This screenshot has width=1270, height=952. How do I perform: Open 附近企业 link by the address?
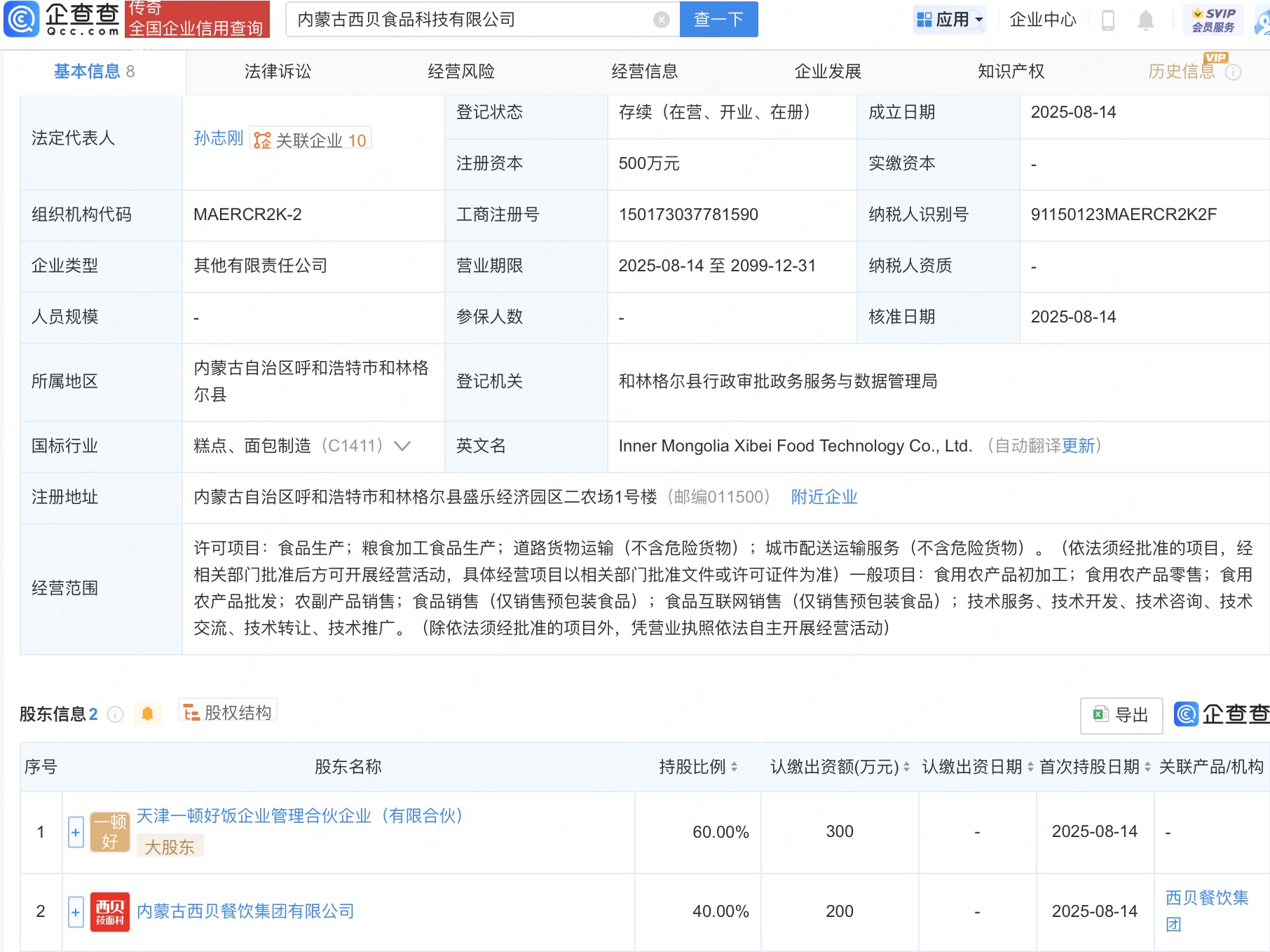824,497
